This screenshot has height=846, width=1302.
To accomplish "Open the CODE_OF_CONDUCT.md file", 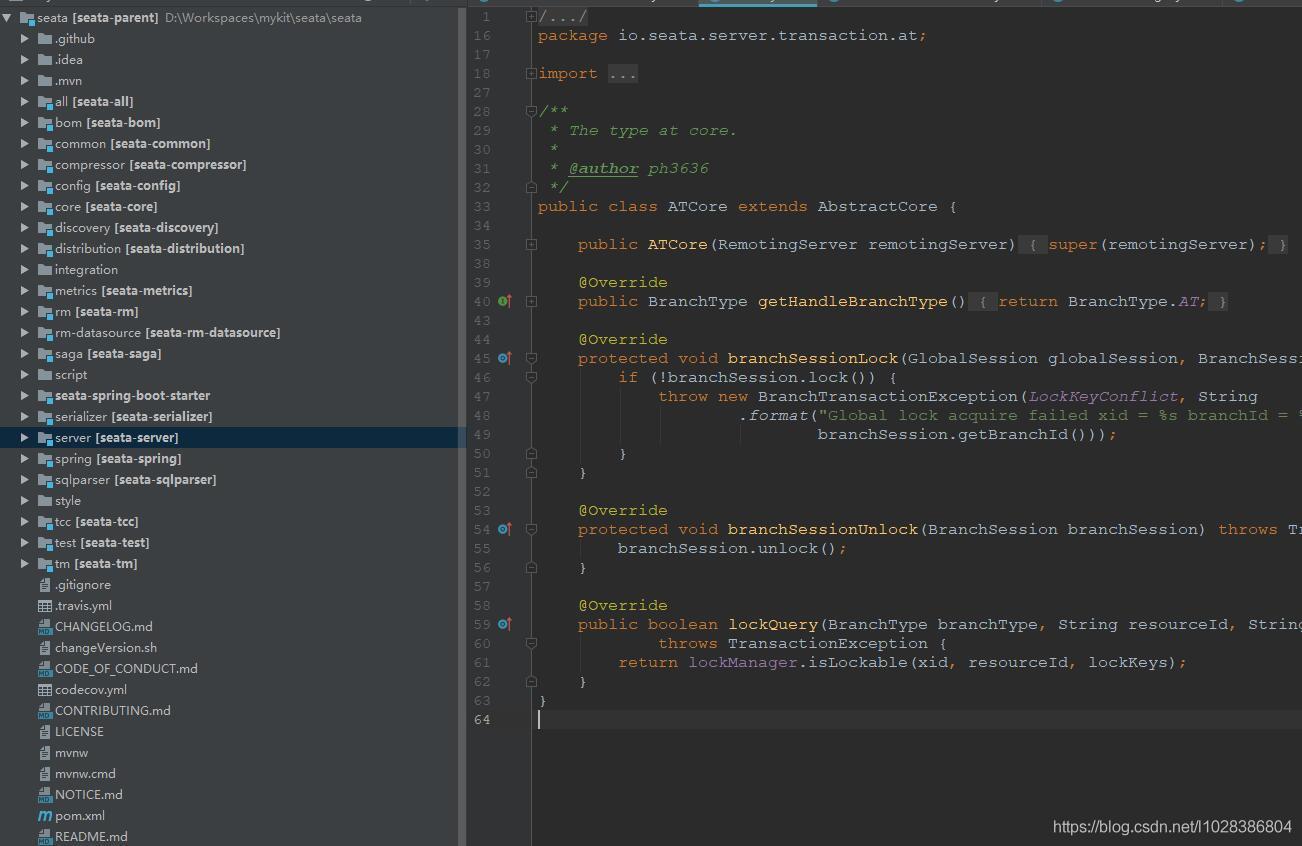I will pos(126,668).
